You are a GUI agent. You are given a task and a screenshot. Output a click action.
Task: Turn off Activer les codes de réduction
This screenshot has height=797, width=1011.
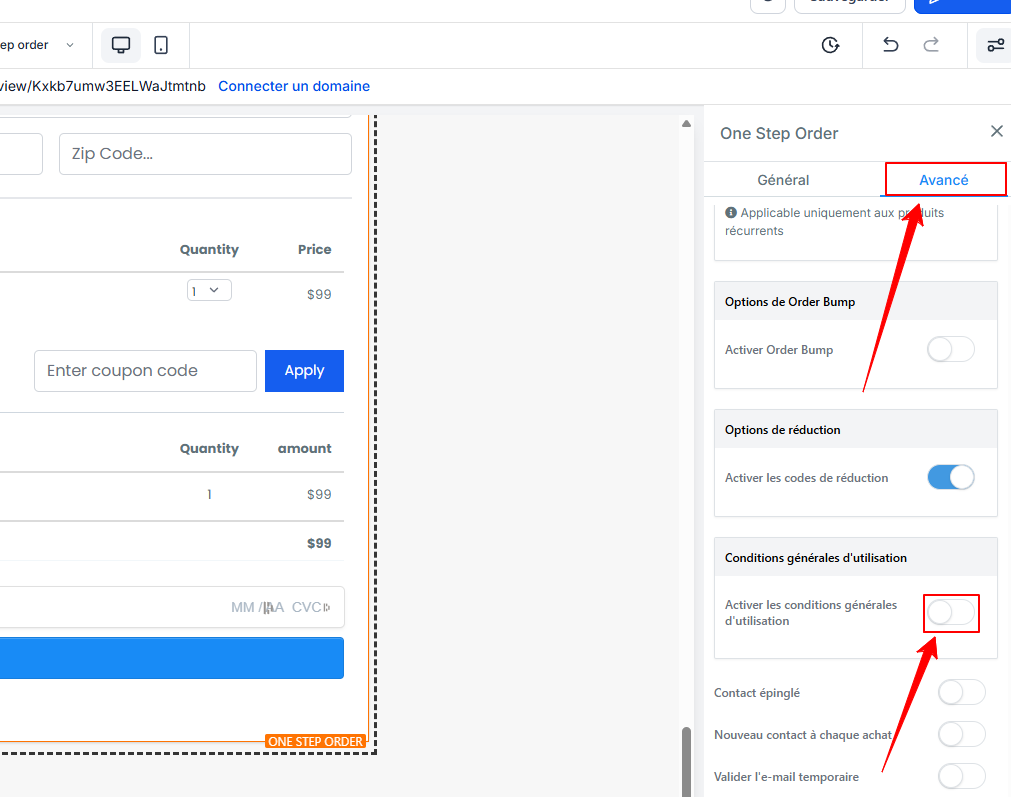coord(950,477)
